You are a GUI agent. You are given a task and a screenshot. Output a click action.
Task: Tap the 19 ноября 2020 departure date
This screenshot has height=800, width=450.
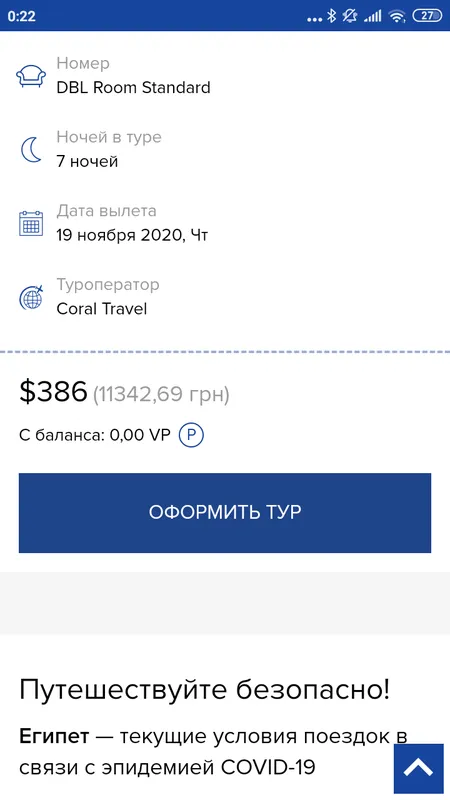point(132,235)
